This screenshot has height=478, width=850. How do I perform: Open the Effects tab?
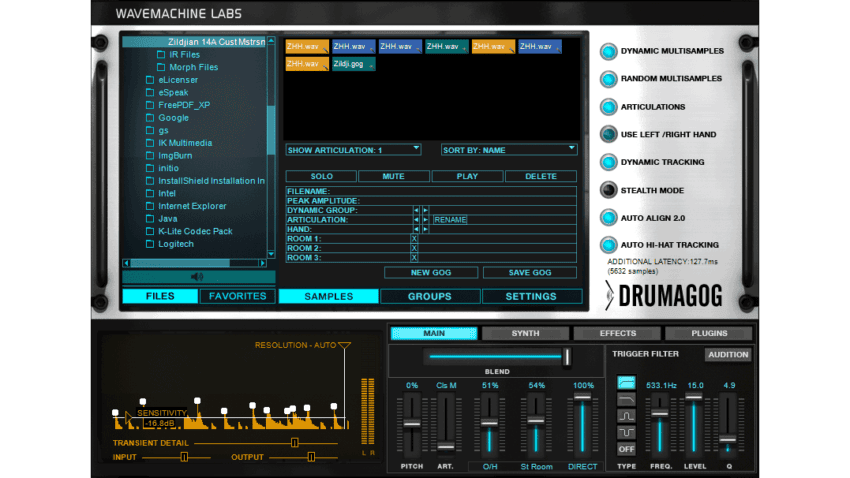click(617, 333)
